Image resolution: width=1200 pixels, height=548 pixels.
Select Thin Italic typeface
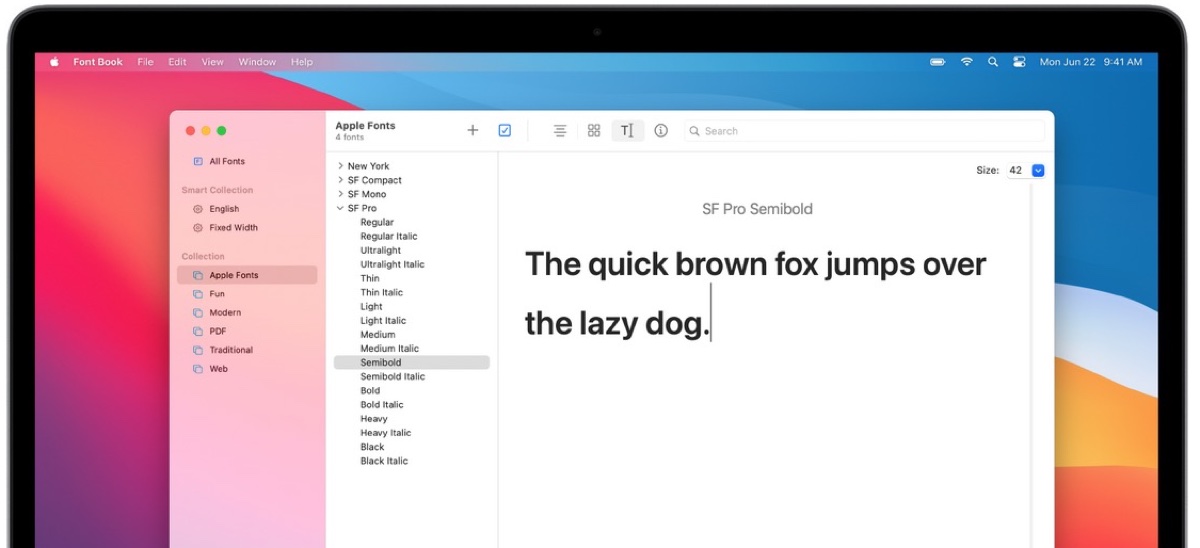[x=382, y=292]
